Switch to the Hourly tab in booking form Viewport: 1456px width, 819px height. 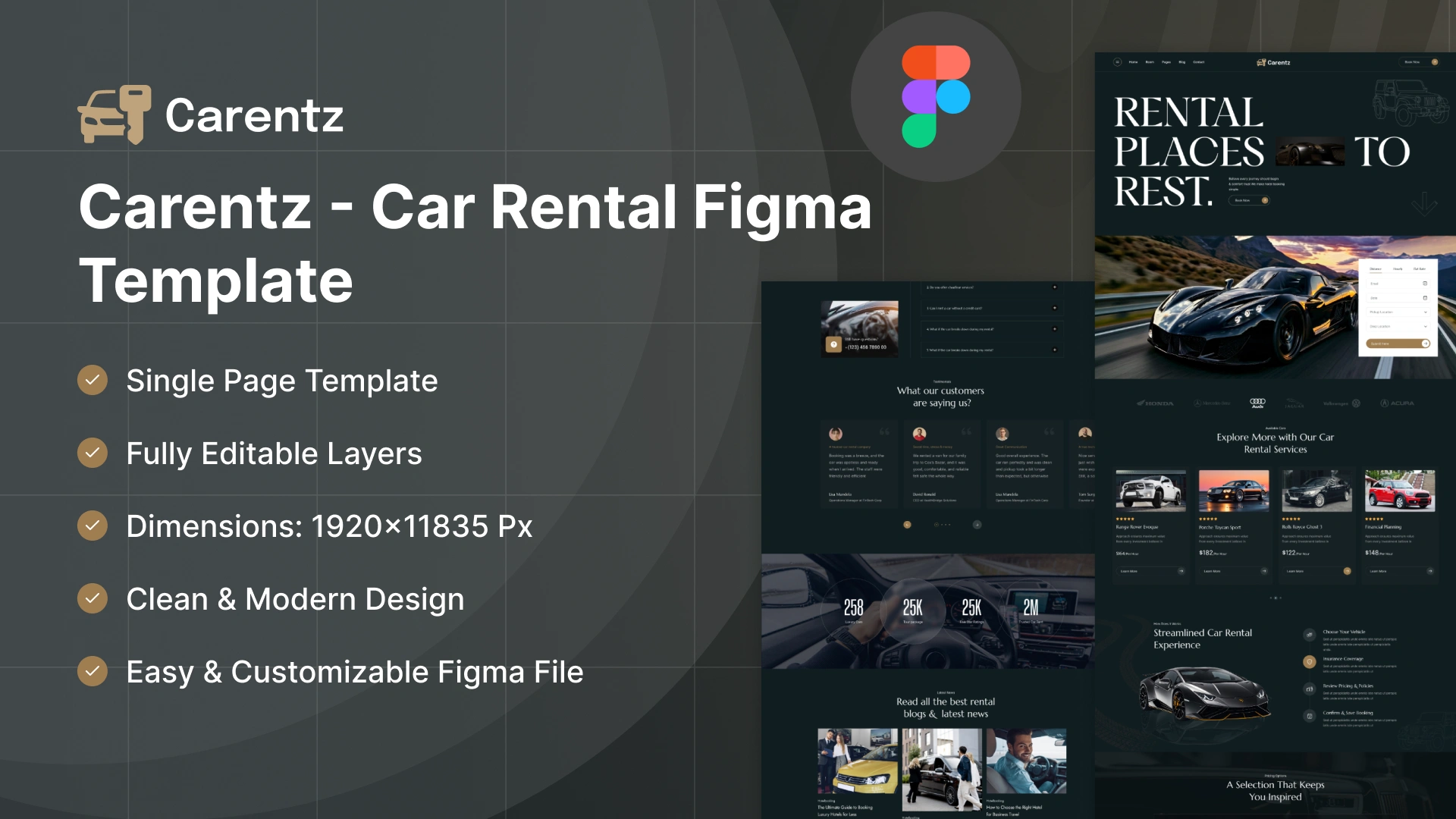(1398, 268)
